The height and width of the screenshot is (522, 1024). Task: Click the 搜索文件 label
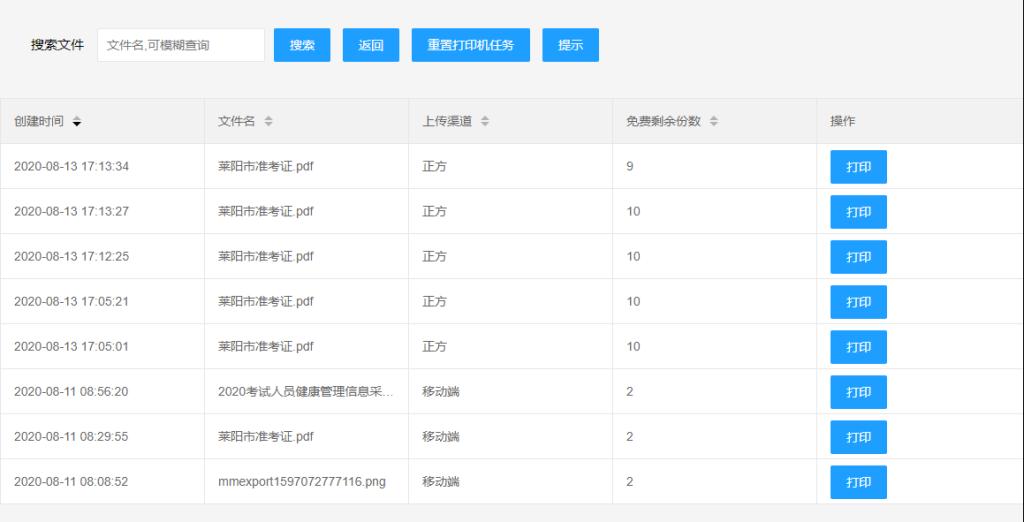click(57, 45)
